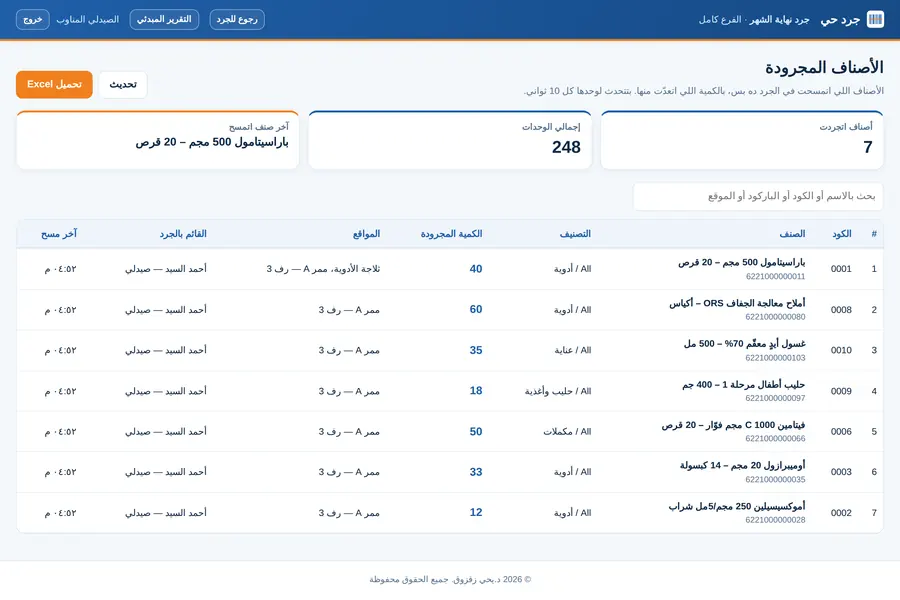This screenshot has width=900, height=600.
Task: Click counted quantity 50 for فيتامين C
Action: (x=476, y=432)
